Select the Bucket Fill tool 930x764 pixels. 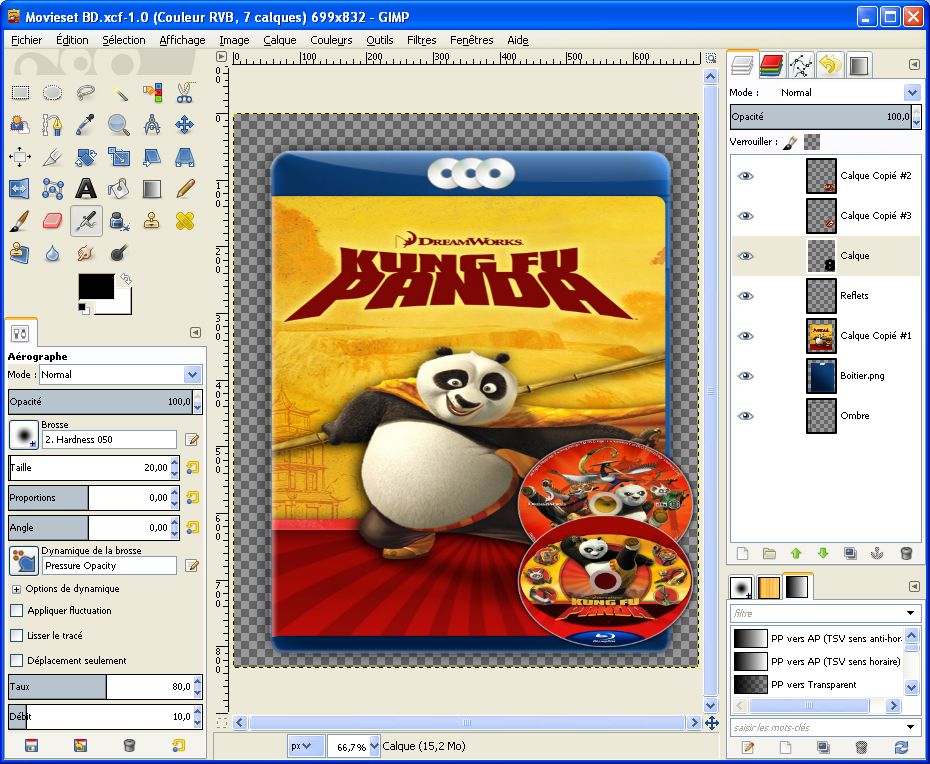pyautogui.click(x=119, y=189)
